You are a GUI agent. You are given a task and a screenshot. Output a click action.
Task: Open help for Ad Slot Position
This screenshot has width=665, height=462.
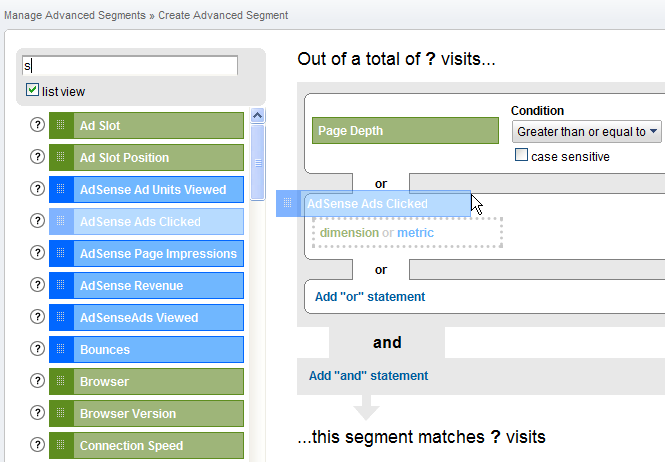(37, 157)
